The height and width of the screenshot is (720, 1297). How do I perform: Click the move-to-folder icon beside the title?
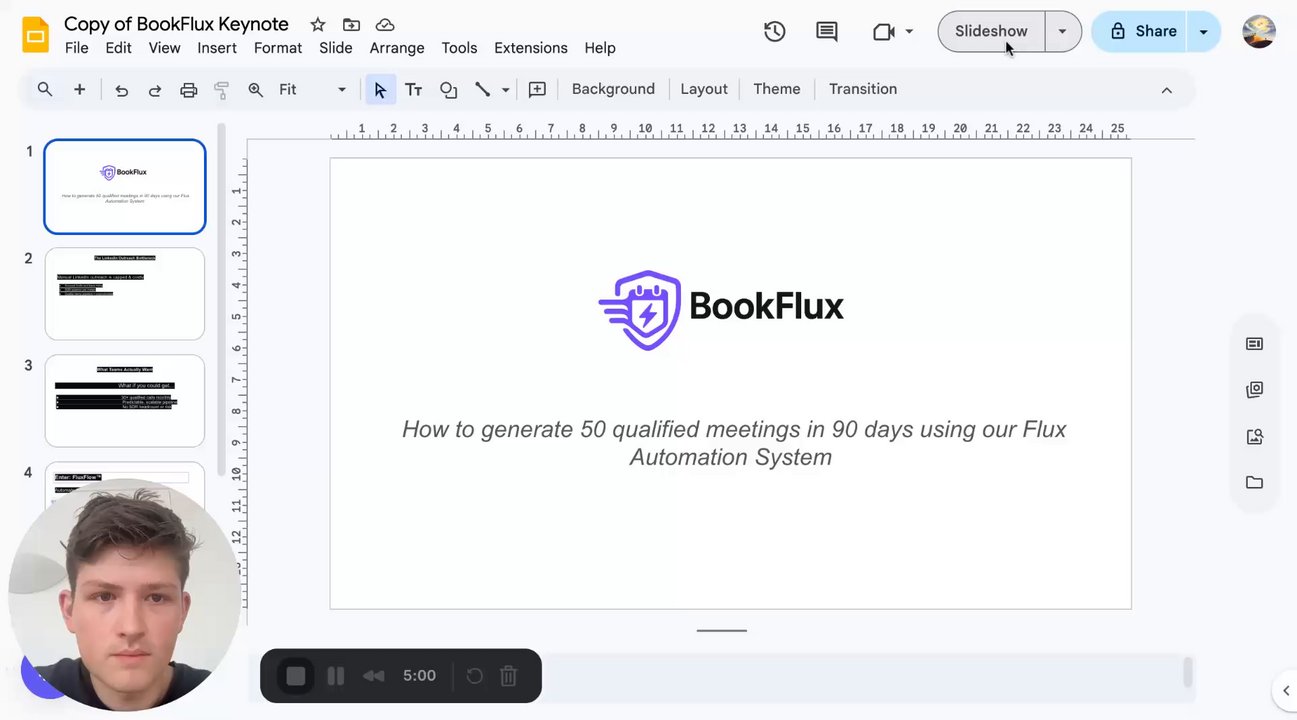click(x=351, y=24)
